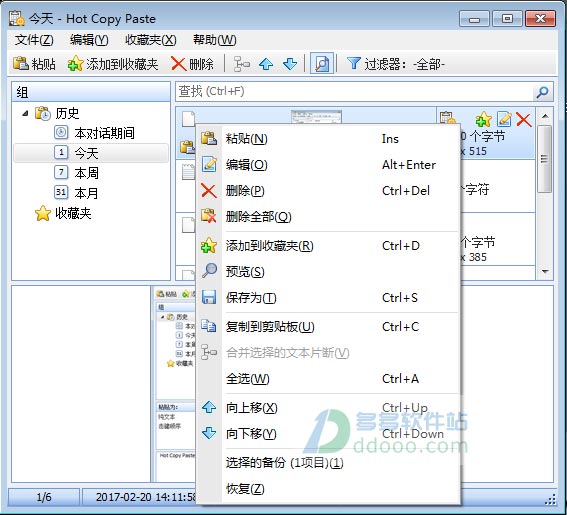The height and width of the screenshot is (515, 567).
Task: Choose 保存为(T) from context menu
Action: (328, 298)
